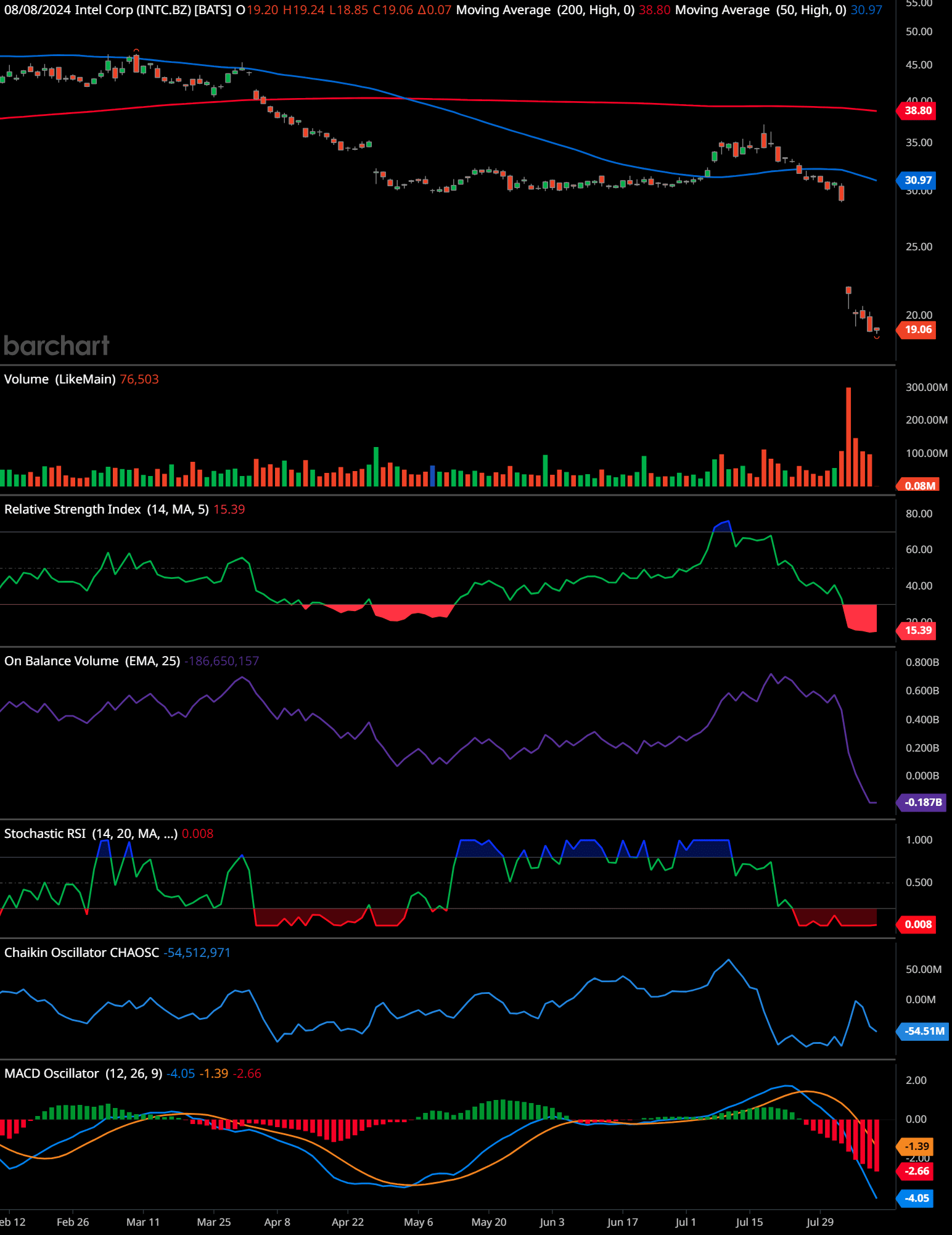Click the 'On Balance Volume (EMA, 25)' label
This screenshot has height=1235, width=952.
point(92,661)
